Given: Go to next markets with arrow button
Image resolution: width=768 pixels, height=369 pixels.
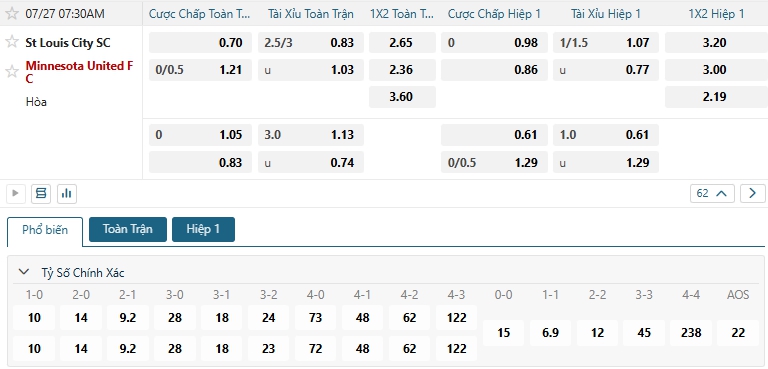Looking at the screenshot, I should 752,194.
